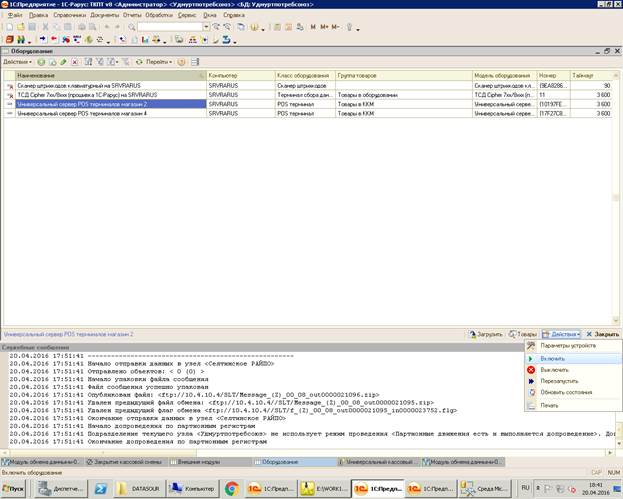623x499 pixels.
Task: Expand the search box dropdown arrow
Action: click(206, 27)
